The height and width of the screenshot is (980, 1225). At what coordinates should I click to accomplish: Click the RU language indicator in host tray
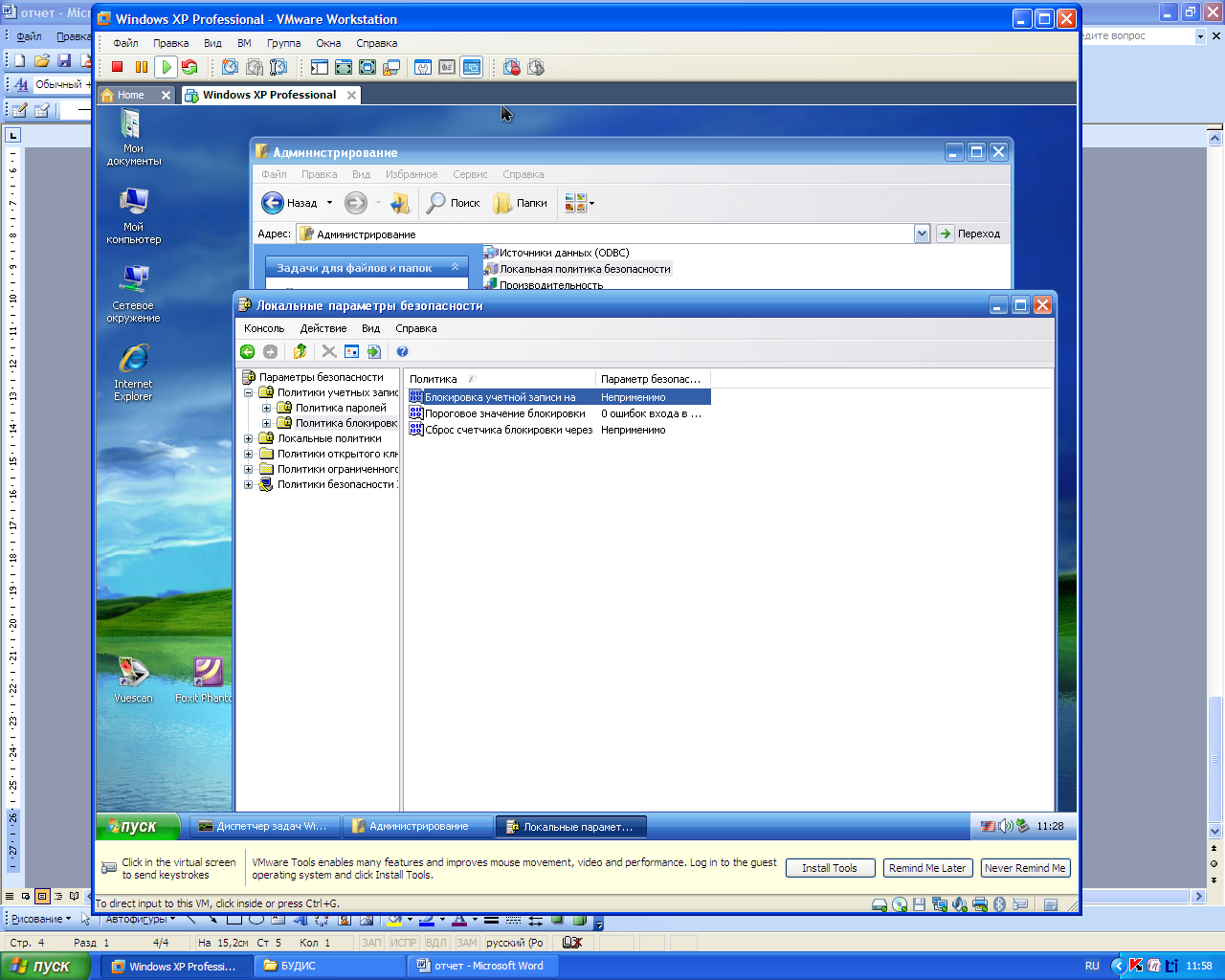pyautogui.click(x=1092, y=966)
